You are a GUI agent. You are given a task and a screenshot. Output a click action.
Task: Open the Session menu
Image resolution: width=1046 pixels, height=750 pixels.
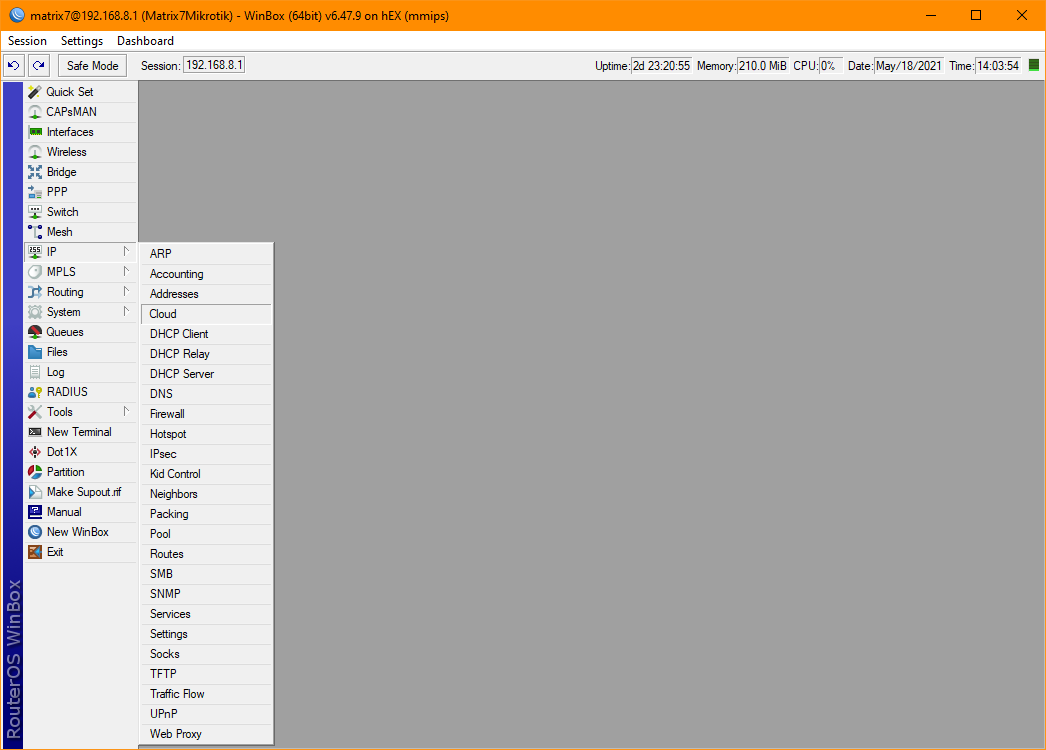point(27,41)
